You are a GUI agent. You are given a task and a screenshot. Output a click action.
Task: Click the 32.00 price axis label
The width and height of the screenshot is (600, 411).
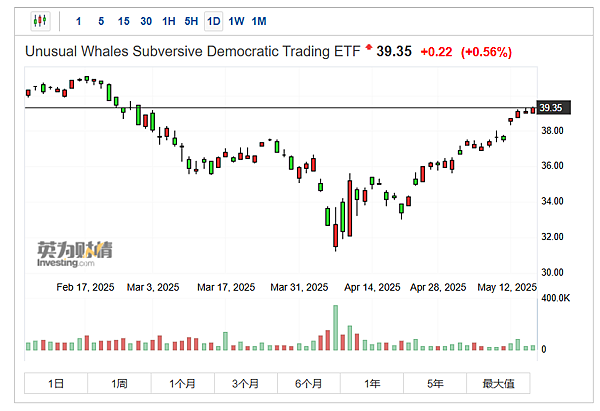[x=552, y=236]
